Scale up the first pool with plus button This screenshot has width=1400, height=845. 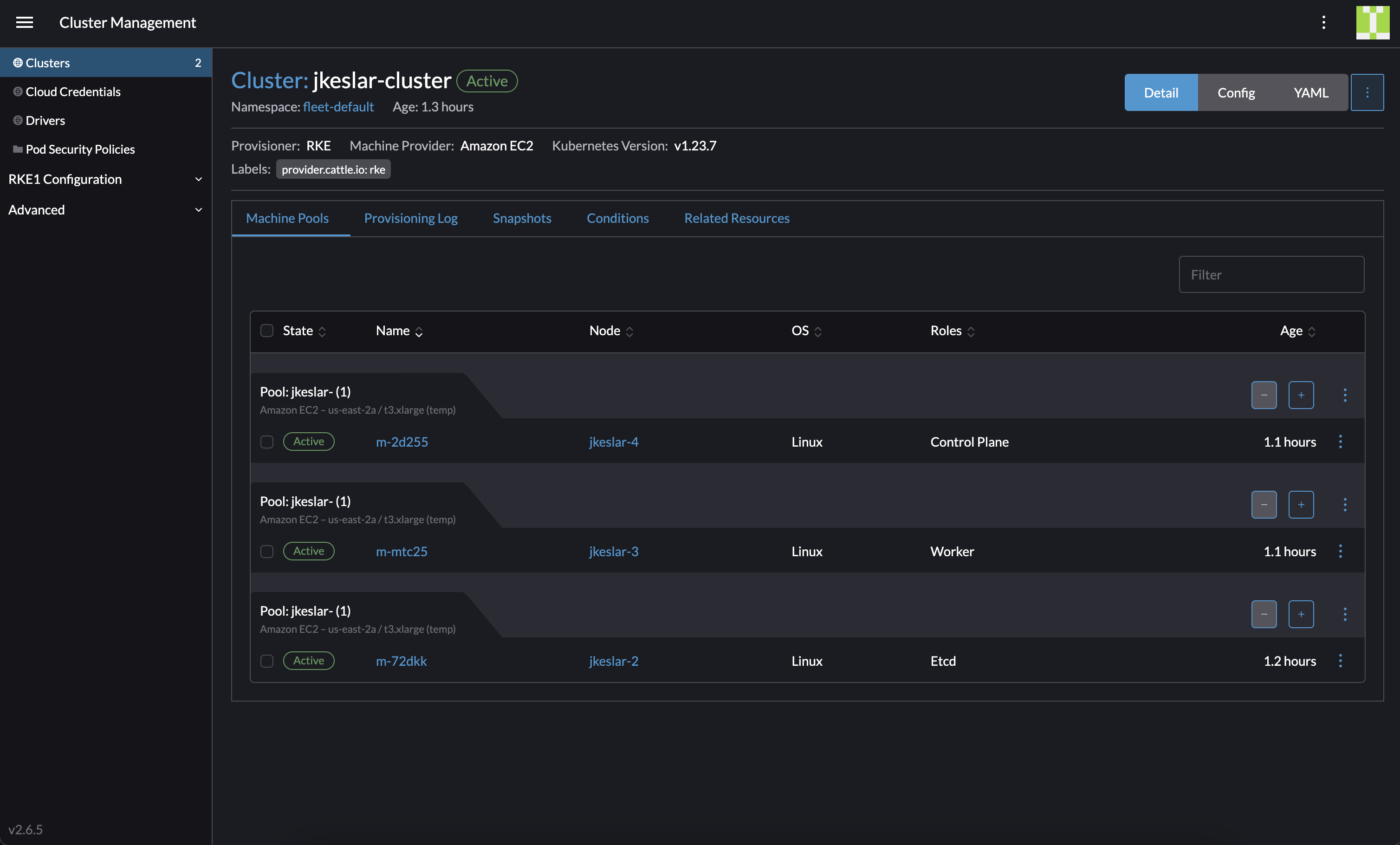1301,395
